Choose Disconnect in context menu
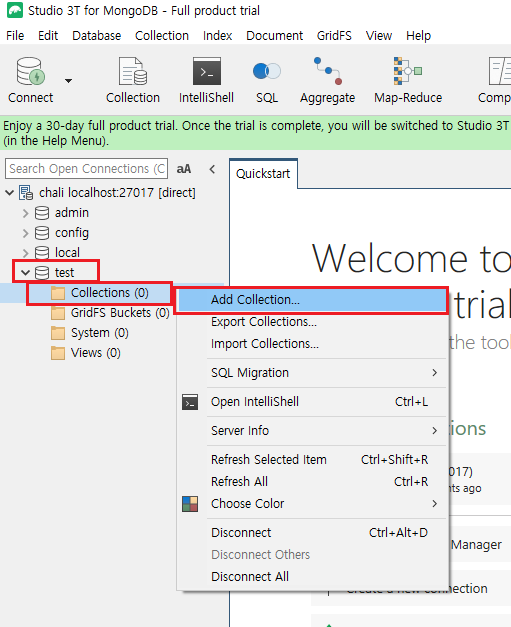This screenshot has width=511, height=627. click(312, 533)
